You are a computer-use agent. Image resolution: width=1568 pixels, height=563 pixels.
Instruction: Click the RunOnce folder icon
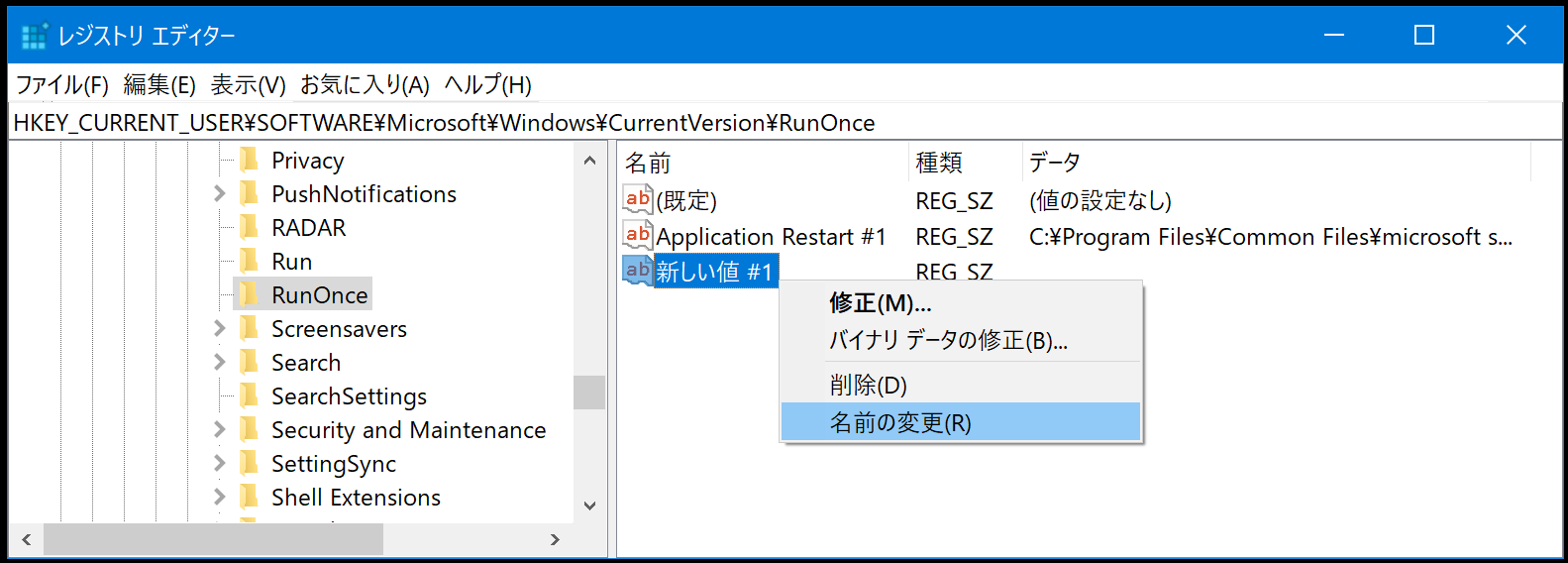coord(250,294)
